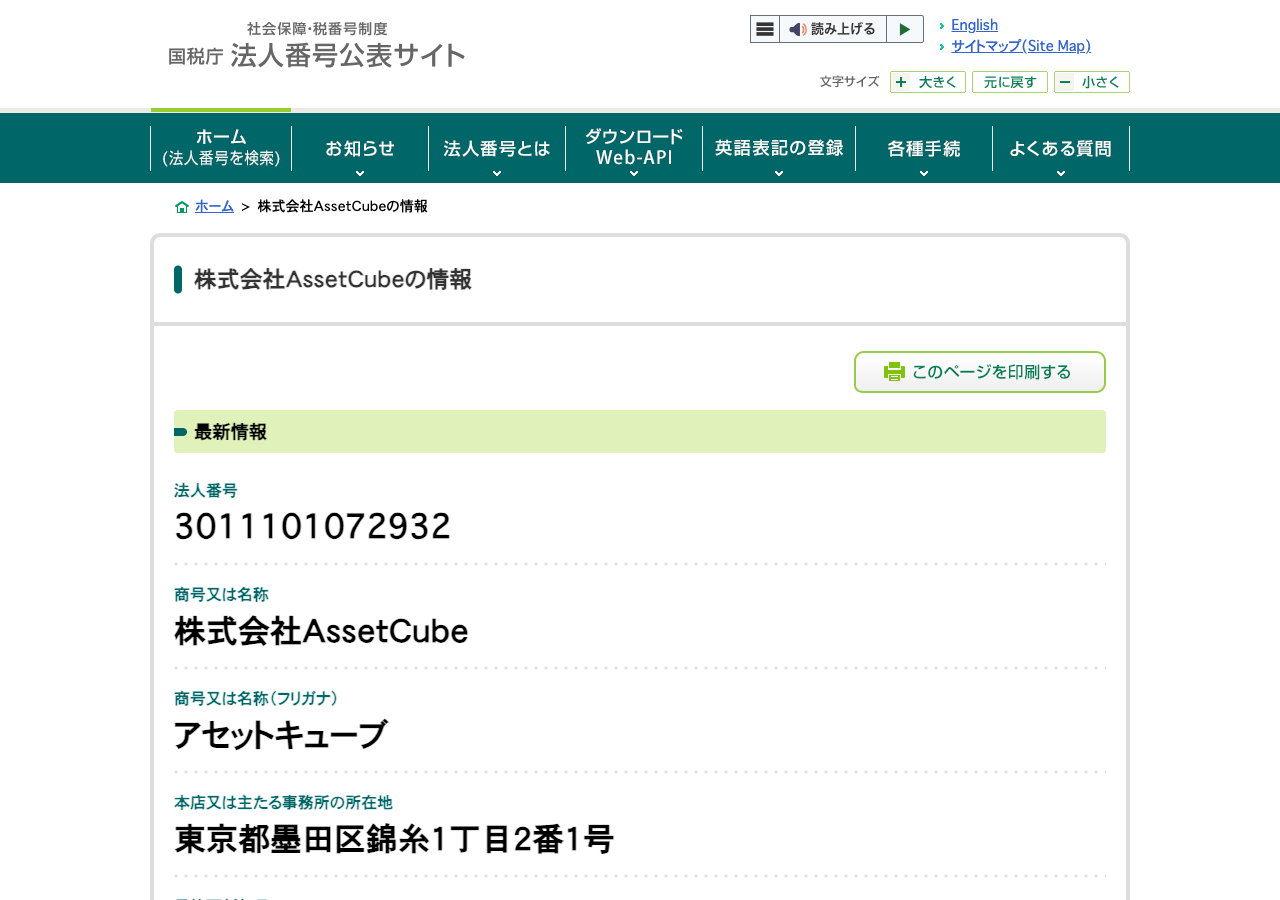The width and height of the screenshot is (1280, 900).
Task: Click the 法人番号 field label
Action: point(206,490)
